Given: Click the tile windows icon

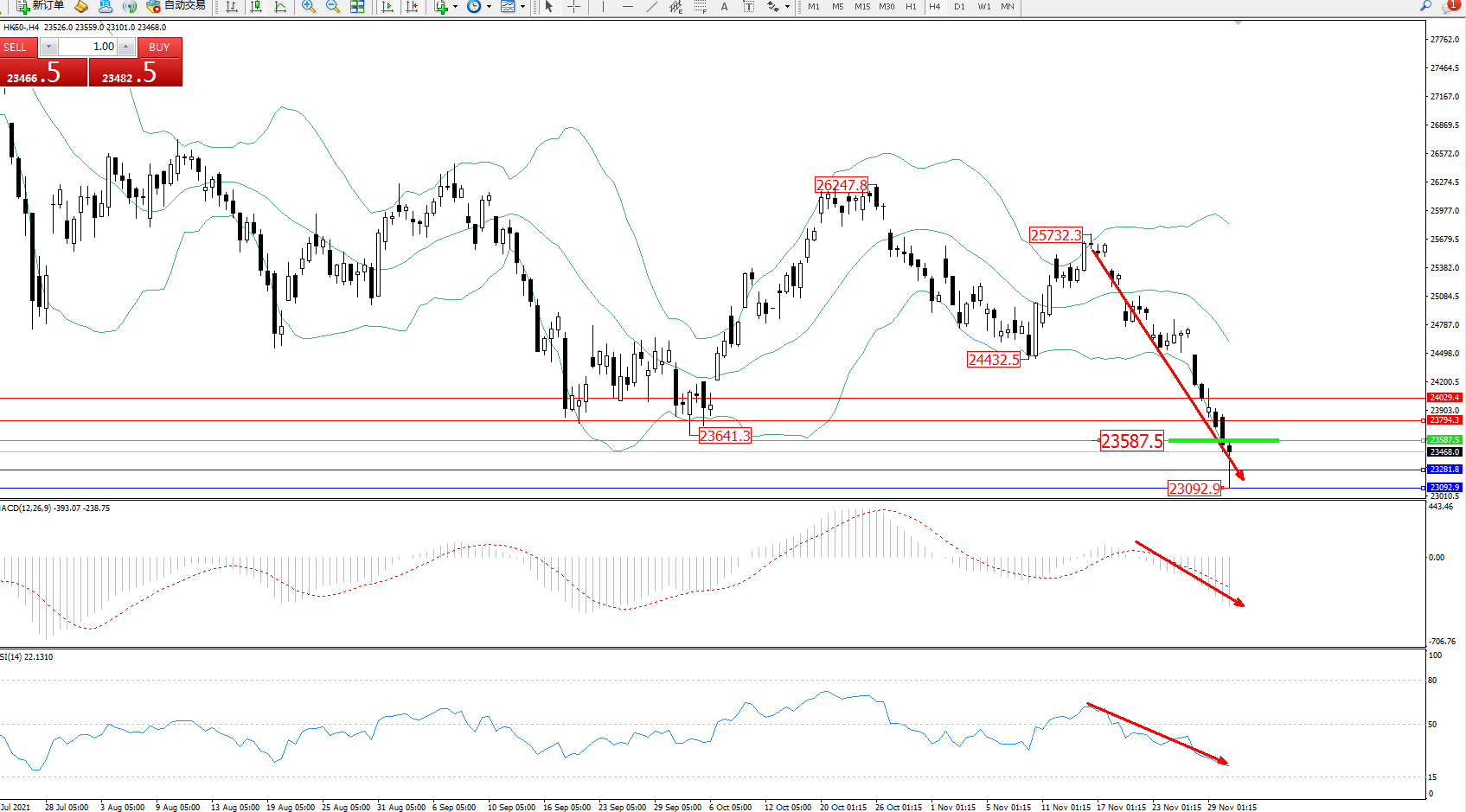Looking at the screenshot, I should click(x=357, y=7).
